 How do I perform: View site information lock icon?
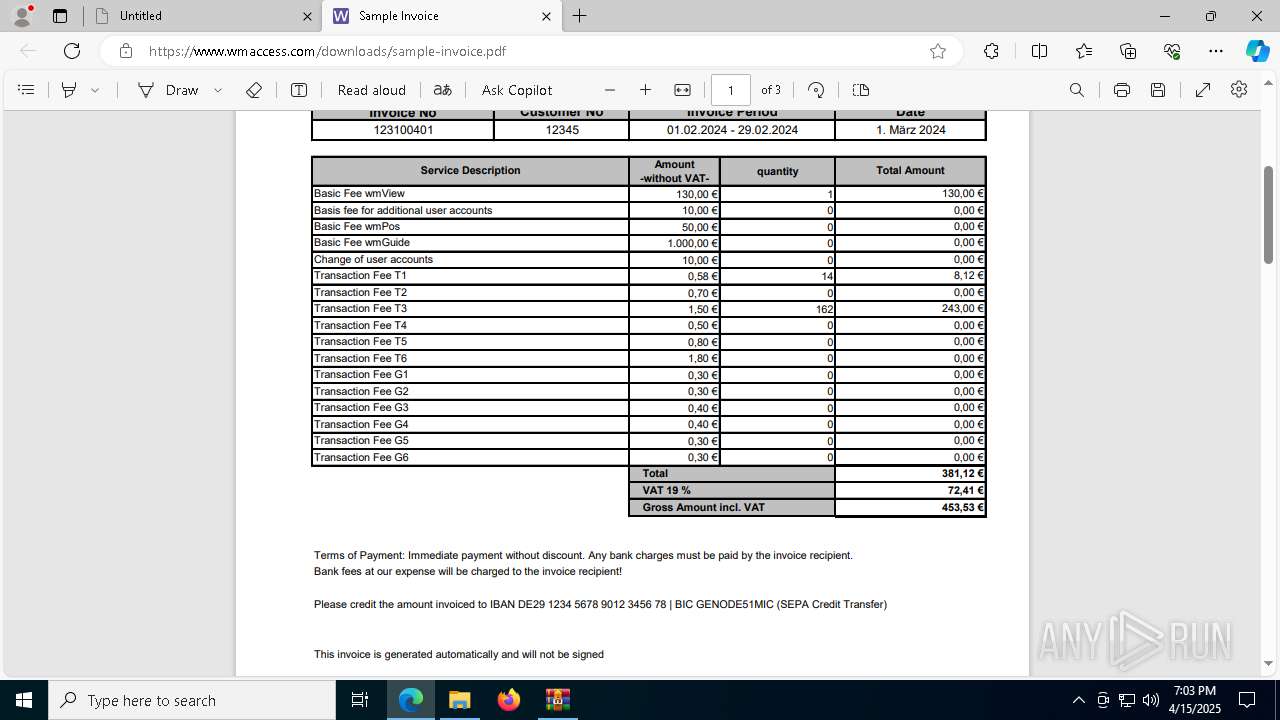[125, 51]
